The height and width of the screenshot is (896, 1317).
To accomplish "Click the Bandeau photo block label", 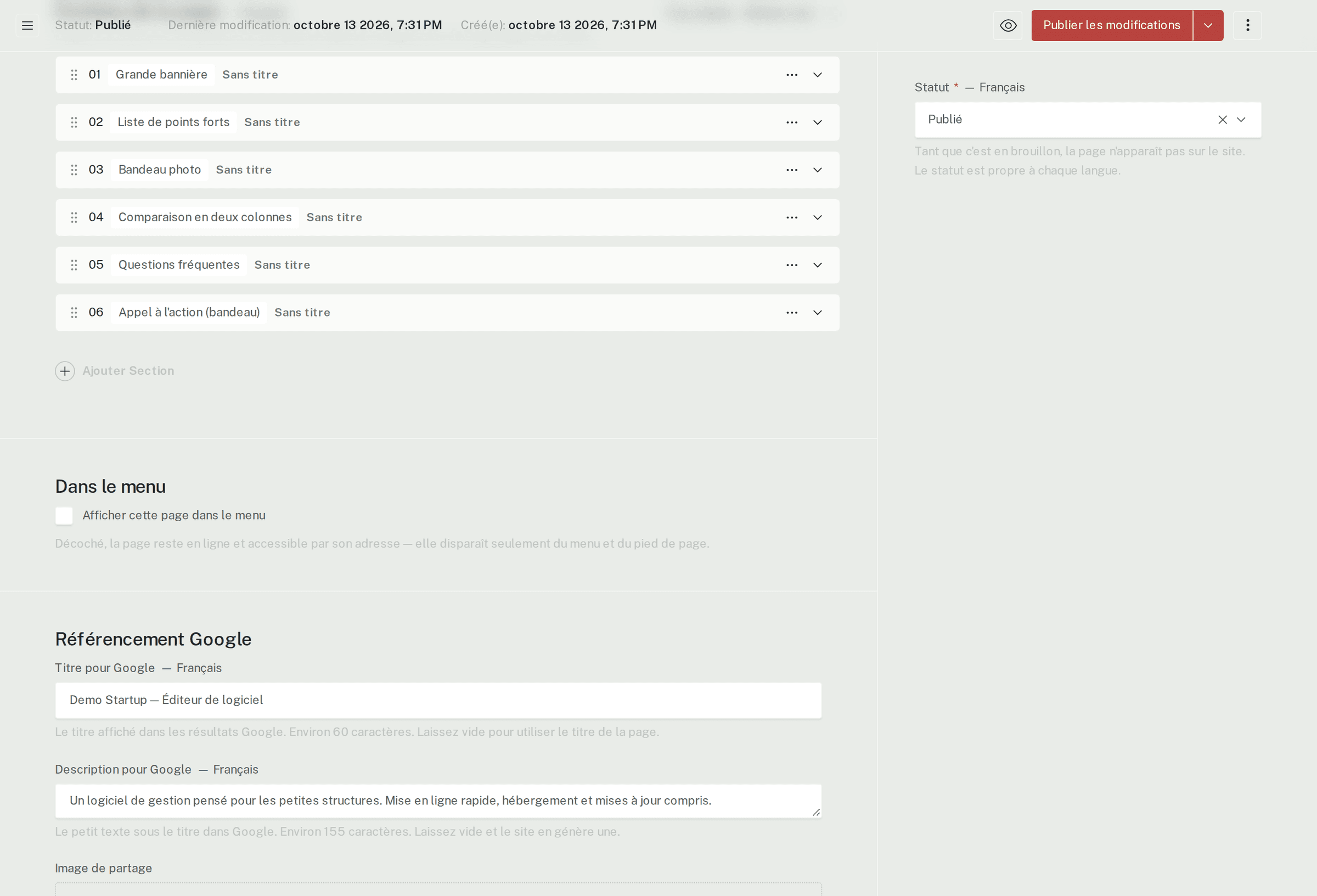I will click(160, 170).
